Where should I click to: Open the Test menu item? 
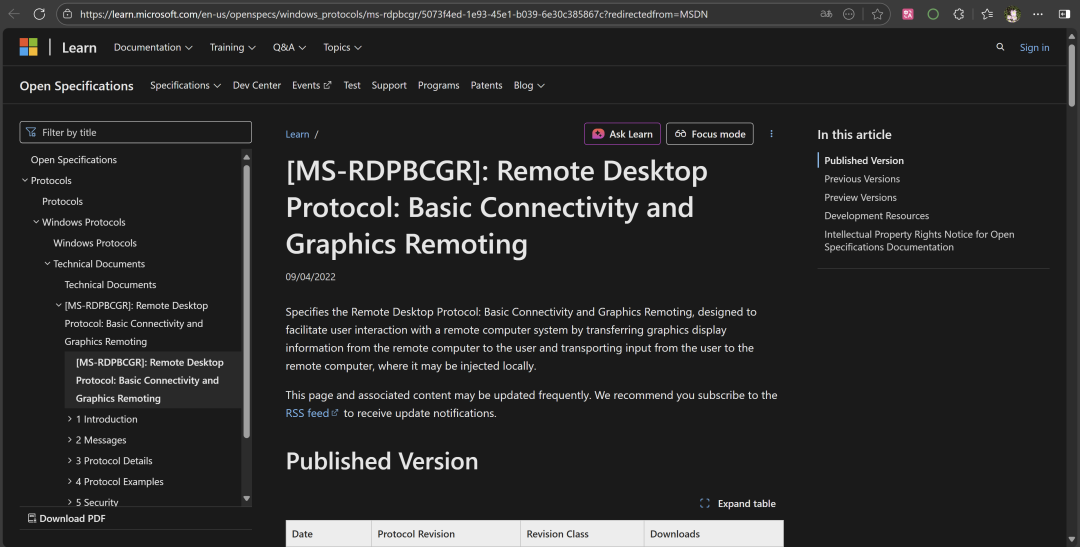[x=352, y=85]
